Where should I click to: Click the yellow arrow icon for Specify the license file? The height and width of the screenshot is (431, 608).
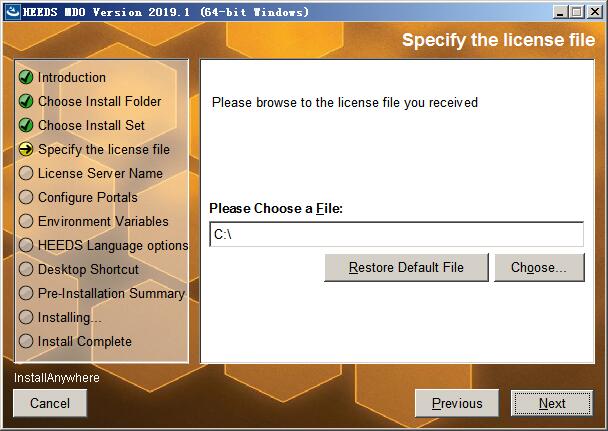26,149
